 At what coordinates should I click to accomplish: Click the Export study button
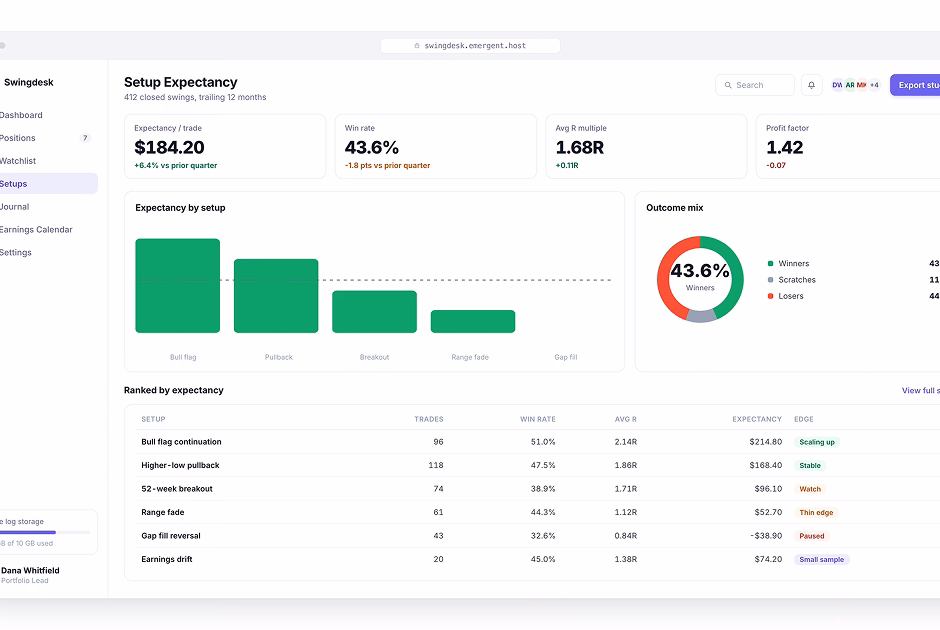(915, 85)
